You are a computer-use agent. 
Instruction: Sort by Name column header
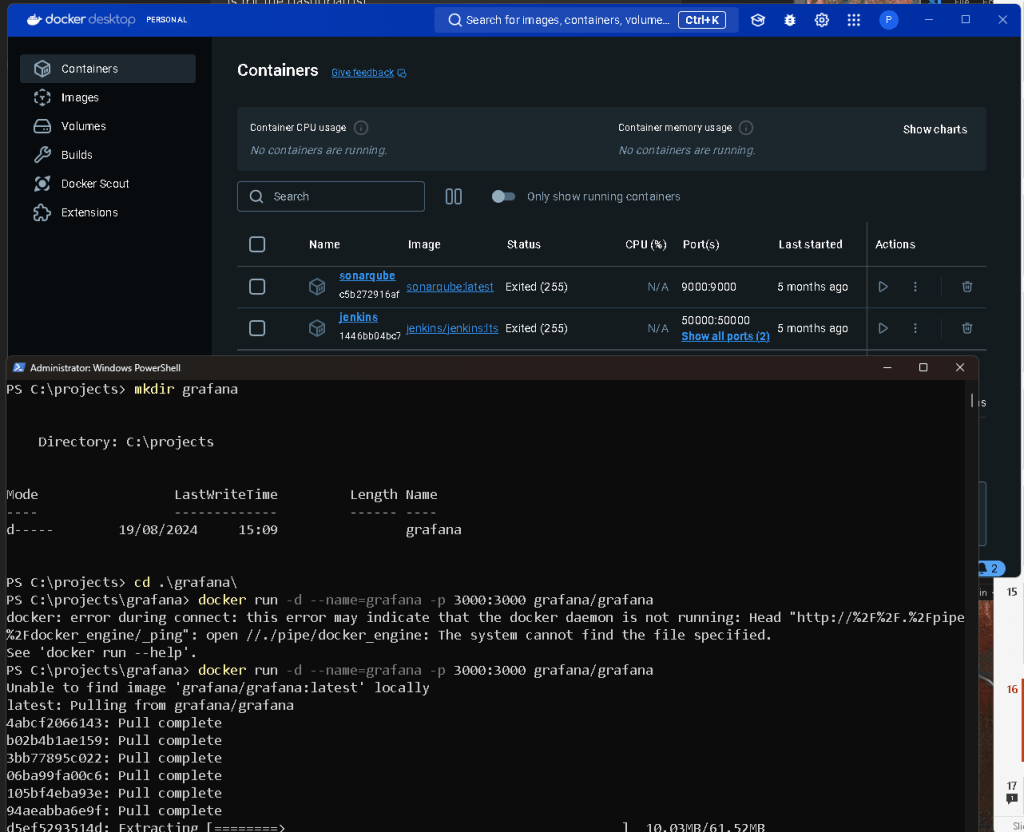click(325, 244)
